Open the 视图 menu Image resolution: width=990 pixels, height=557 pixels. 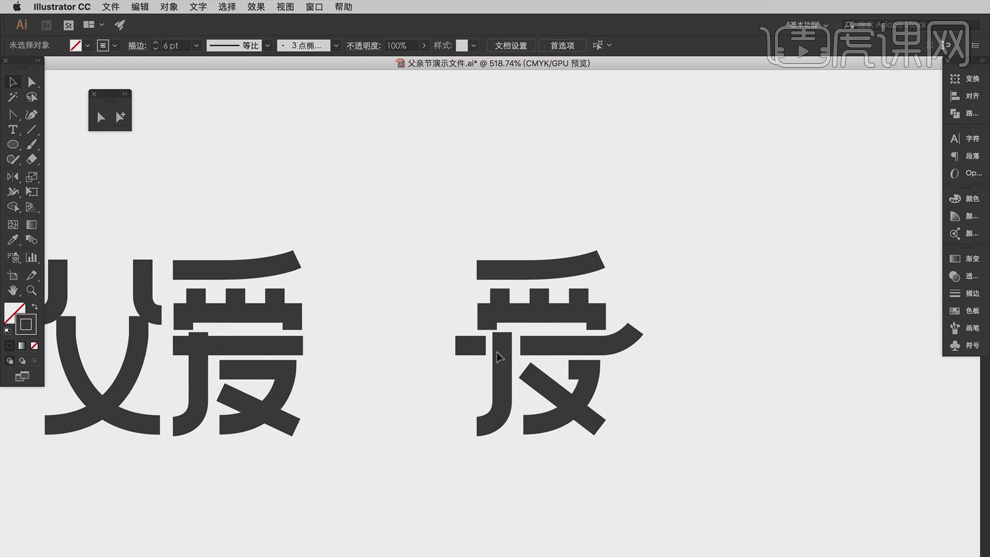coord(285,7)
